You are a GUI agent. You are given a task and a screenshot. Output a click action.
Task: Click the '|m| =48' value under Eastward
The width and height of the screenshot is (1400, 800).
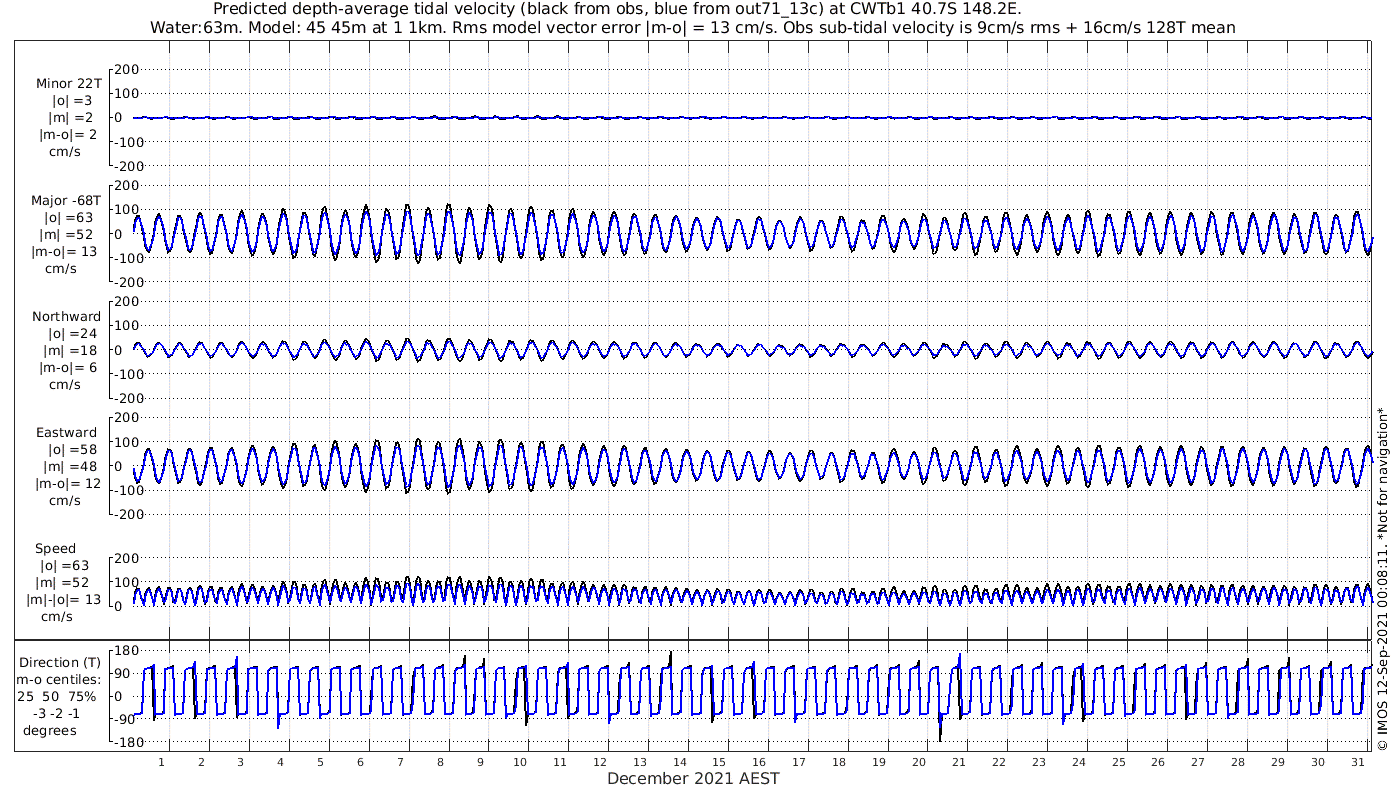[x=70, y=467]
